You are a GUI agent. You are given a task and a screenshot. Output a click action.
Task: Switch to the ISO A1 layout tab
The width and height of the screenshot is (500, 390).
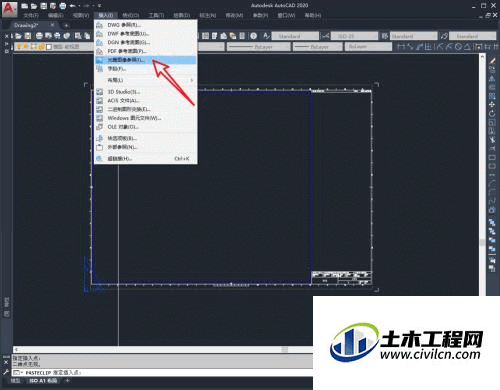[x=43, y=381]
